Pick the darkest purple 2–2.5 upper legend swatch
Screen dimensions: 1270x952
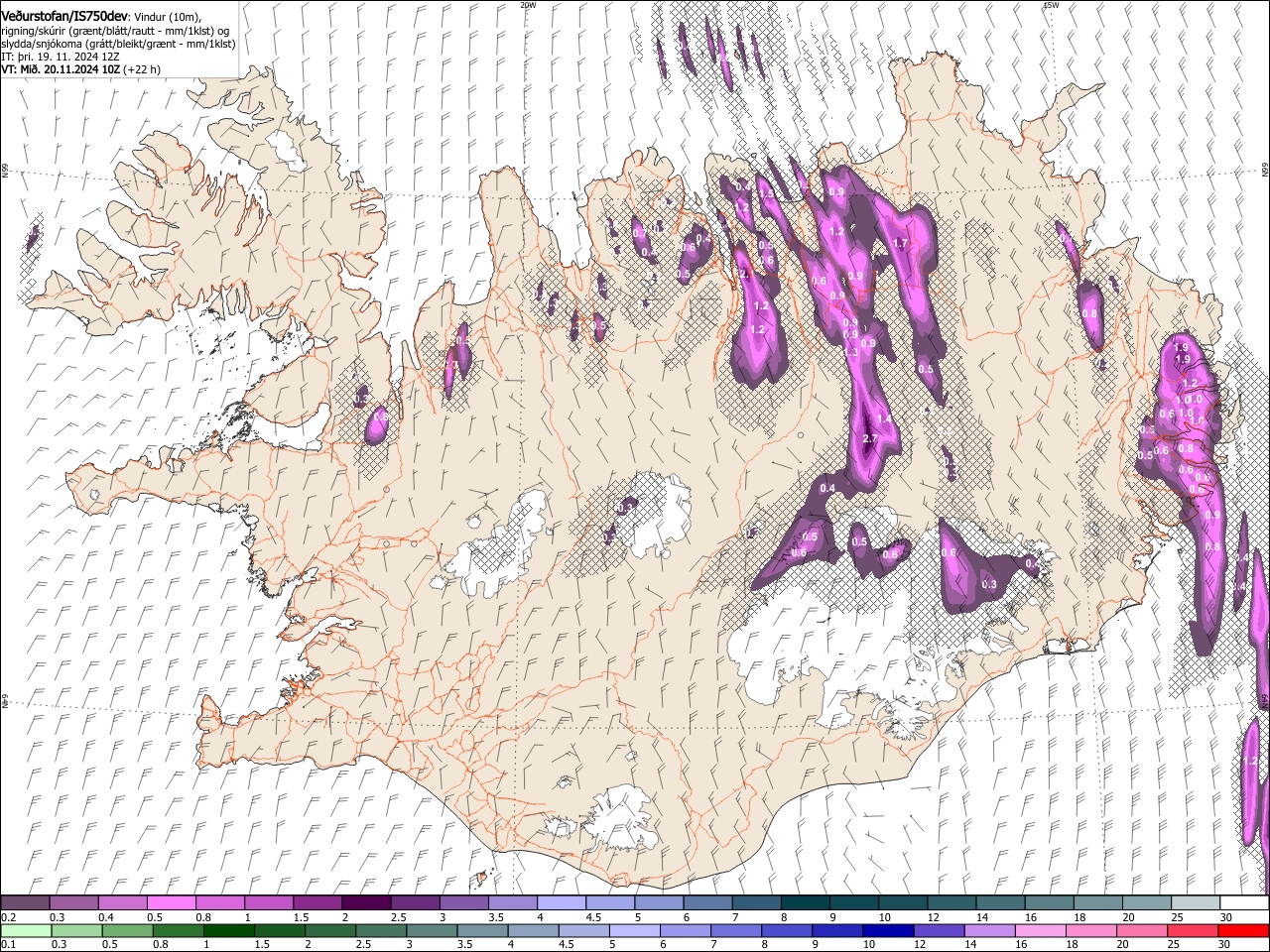click(x=365, y=903)
